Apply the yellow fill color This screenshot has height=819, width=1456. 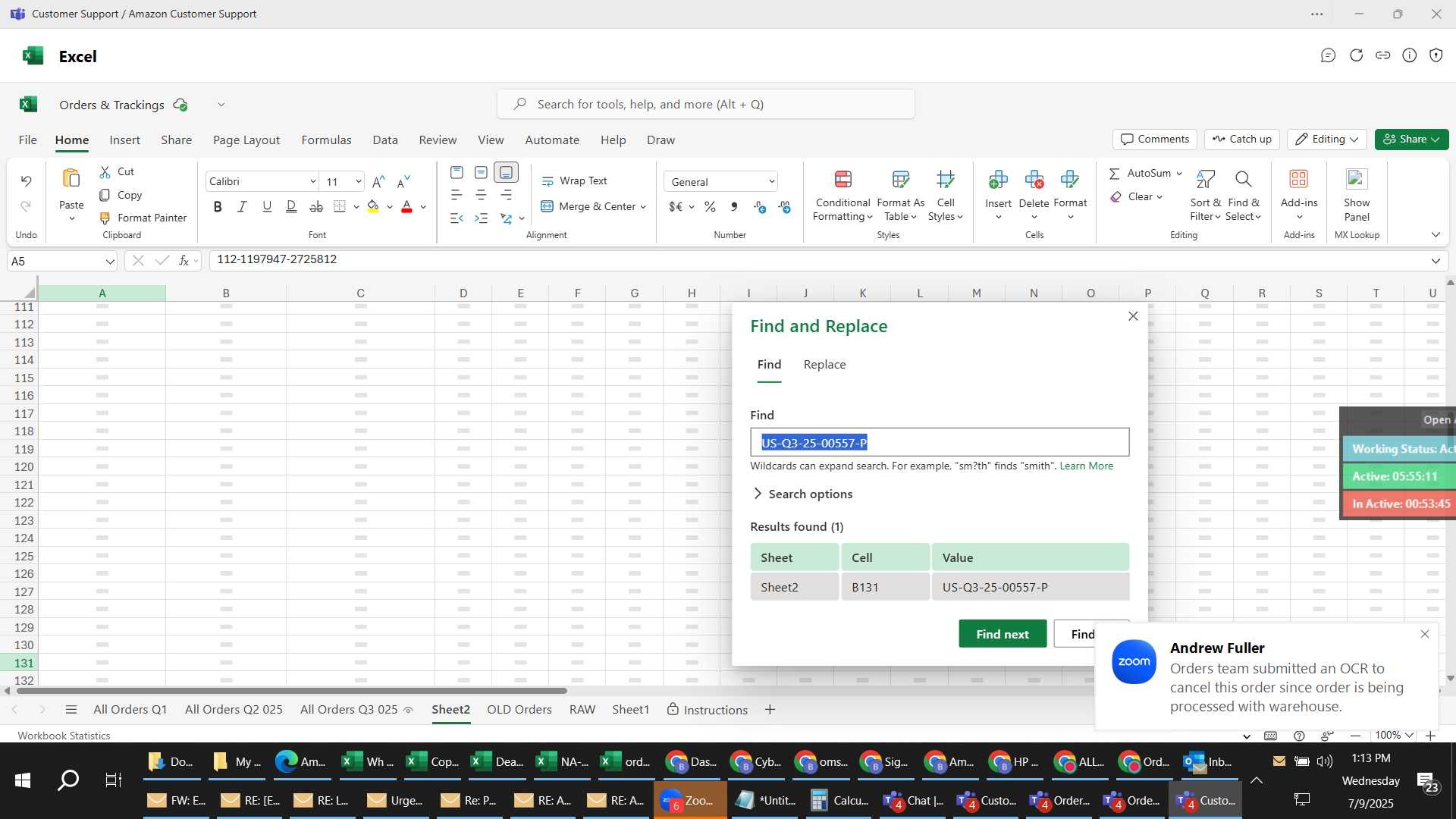pos(373,206)
